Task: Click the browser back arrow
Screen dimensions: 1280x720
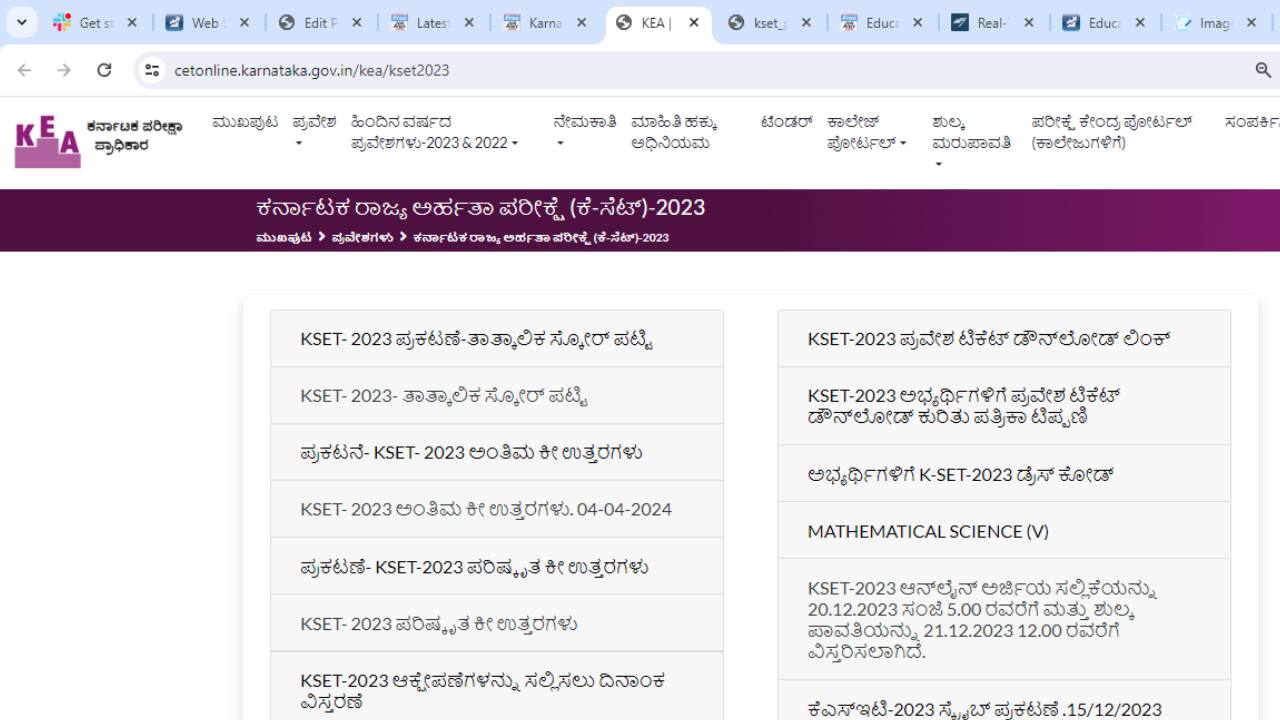Action: [x=25, y=70]
